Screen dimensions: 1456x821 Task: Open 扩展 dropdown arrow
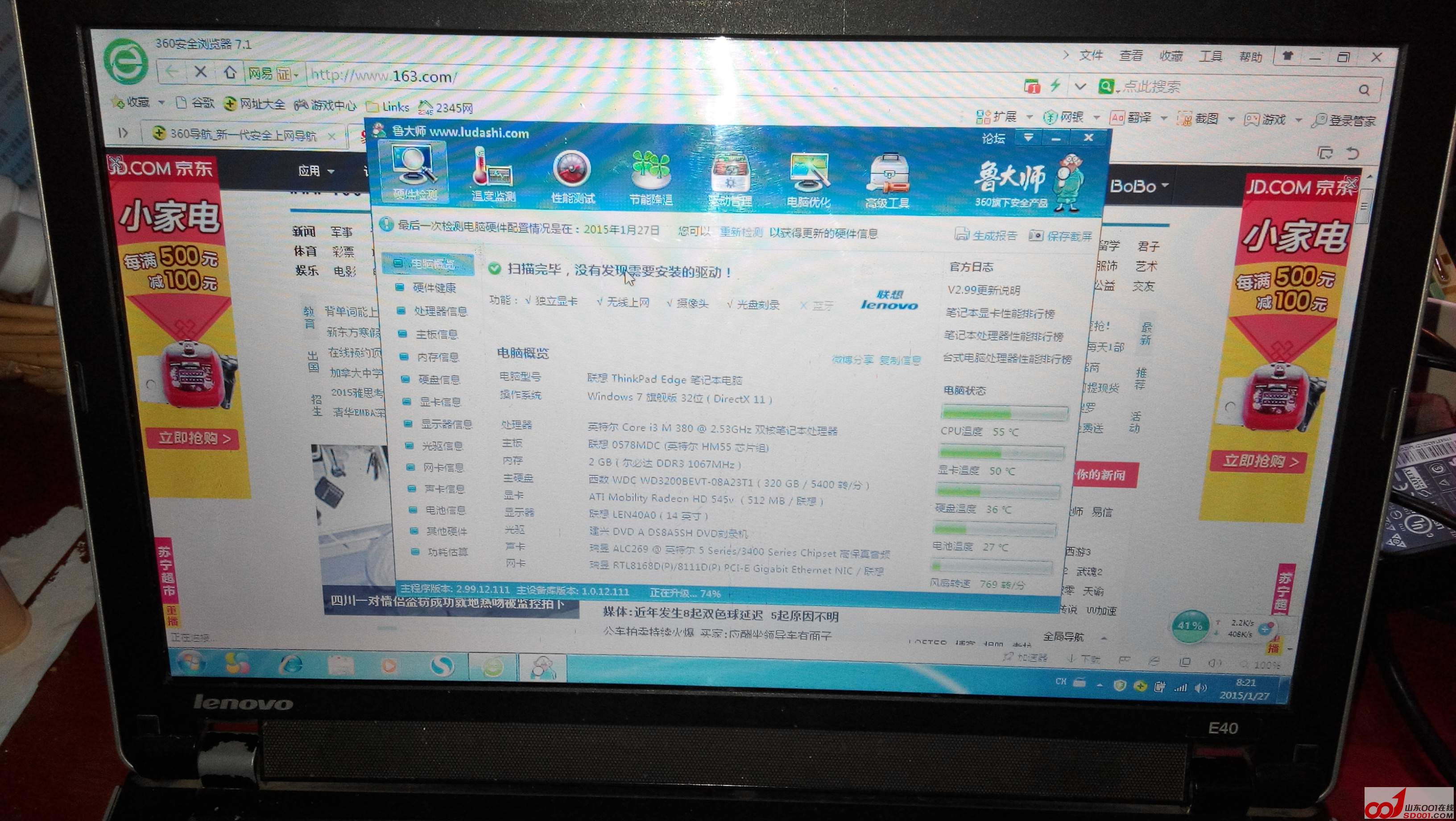tap(1030, 117)
